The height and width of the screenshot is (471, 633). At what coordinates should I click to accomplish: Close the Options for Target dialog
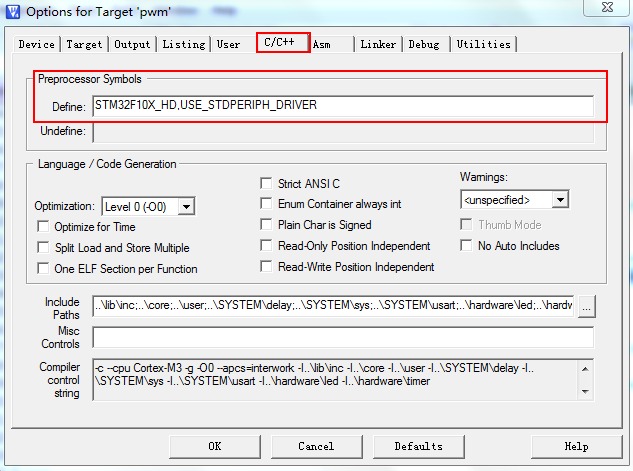pyautogui.click(x=608, y=7)
